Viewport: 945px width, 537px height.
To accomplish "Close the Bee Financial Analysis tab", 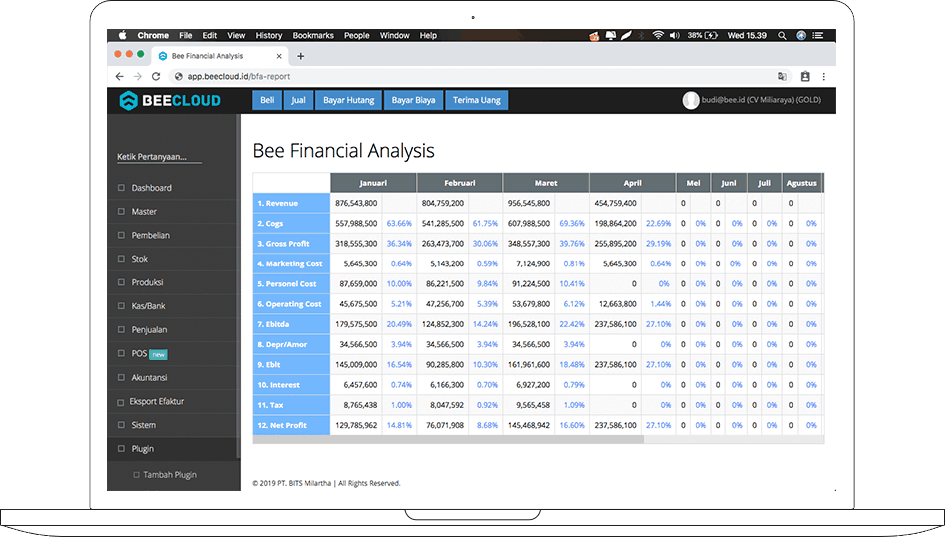I will coord(279,56).
